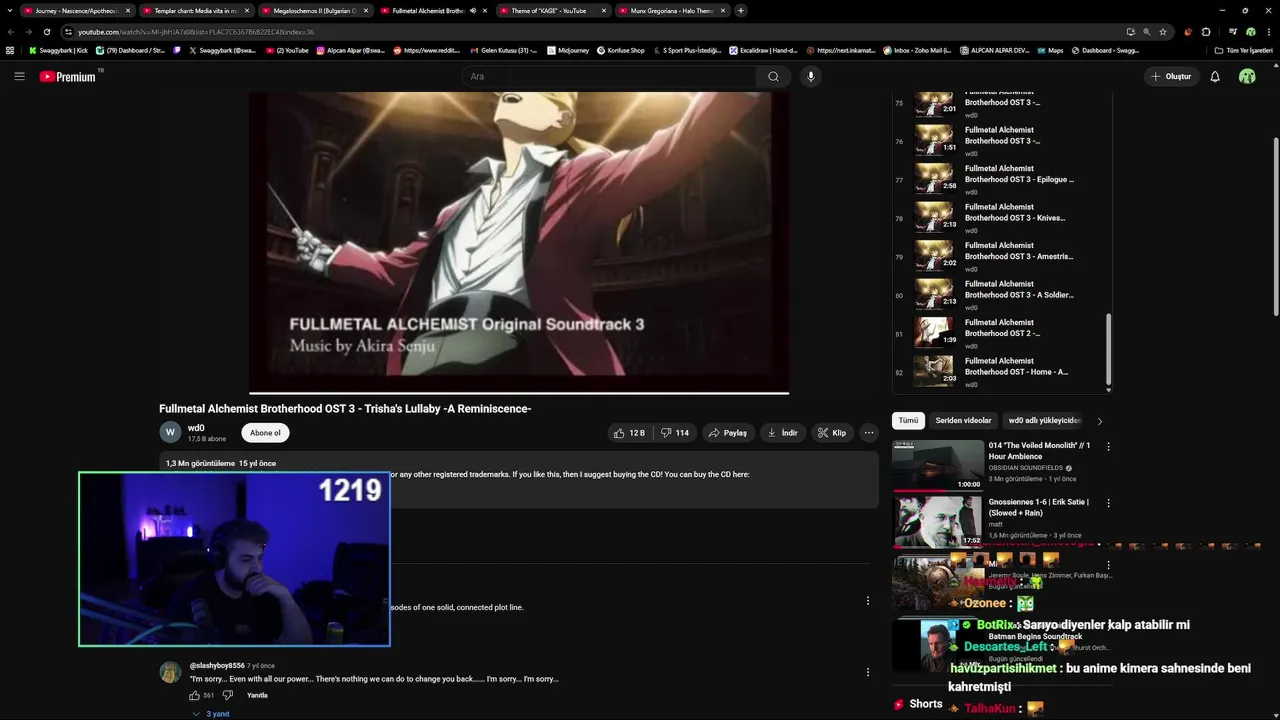Open options menu on first comment
This screenshot has height=720, width=1280.
868,601
